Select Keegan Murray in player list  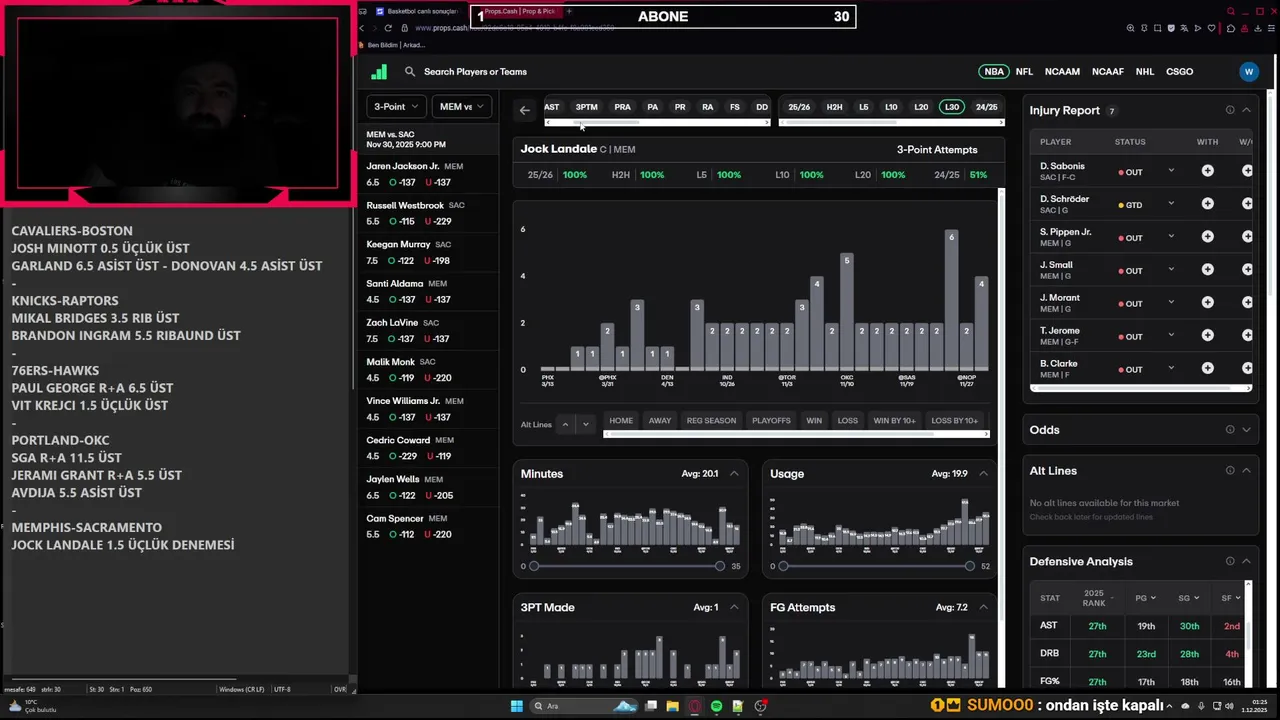(428, 252)
